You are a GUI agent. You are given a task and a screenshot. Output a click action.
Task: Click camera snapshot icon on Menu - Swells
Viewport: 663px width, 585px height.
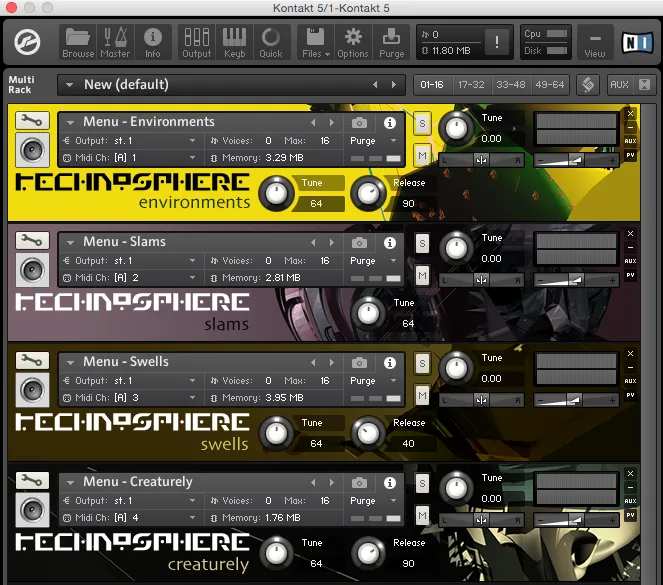point(359,363)
